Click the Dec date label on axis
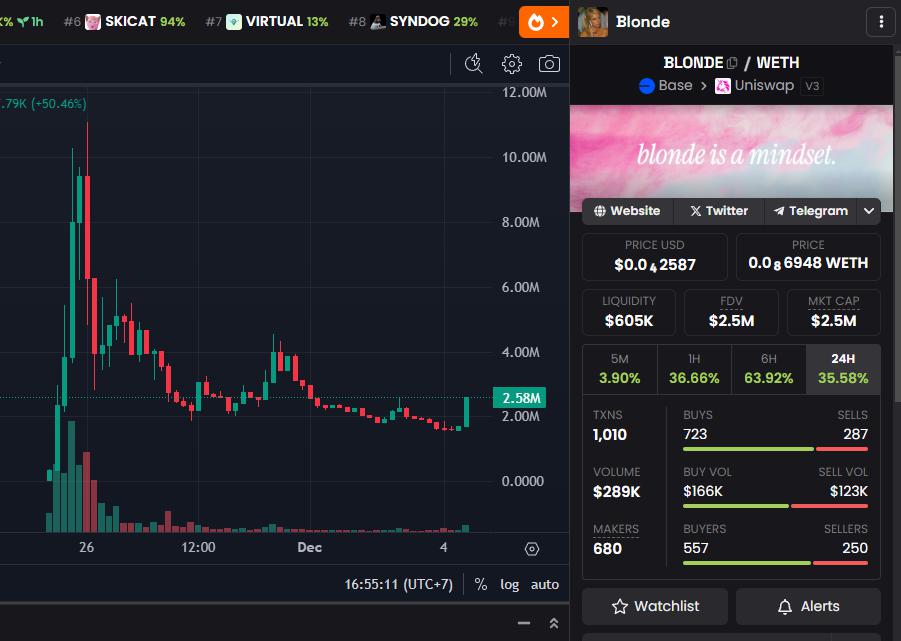901x641 pixels. click(309, 547)
